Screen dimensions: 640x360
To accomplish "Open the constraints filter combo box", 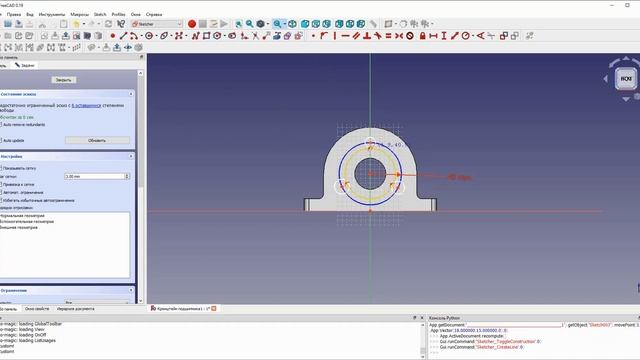I will click(97, 302).
